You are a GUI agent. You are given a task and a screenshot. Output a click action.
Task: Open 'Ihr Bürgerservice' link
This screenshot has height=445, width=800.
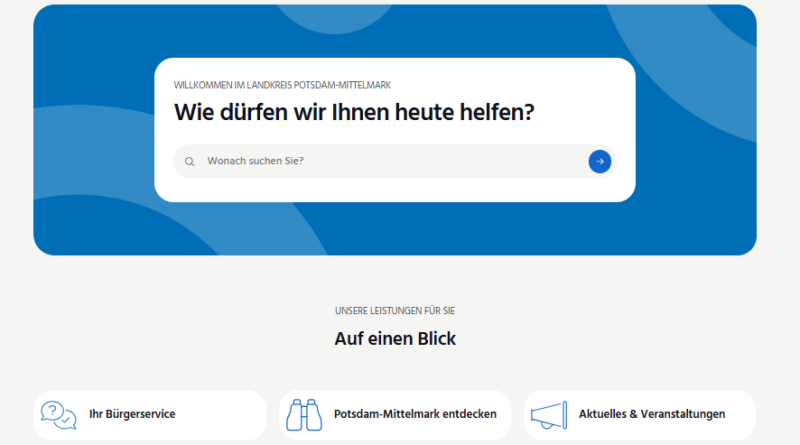(132, 414)
